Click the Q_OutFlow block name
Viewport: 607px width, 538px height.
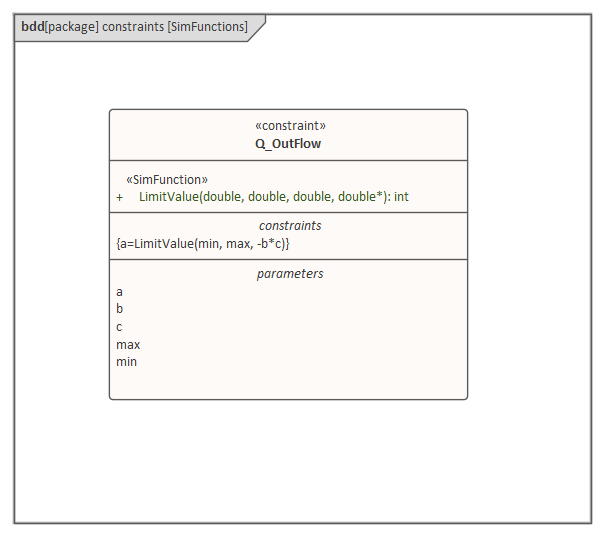288,143
